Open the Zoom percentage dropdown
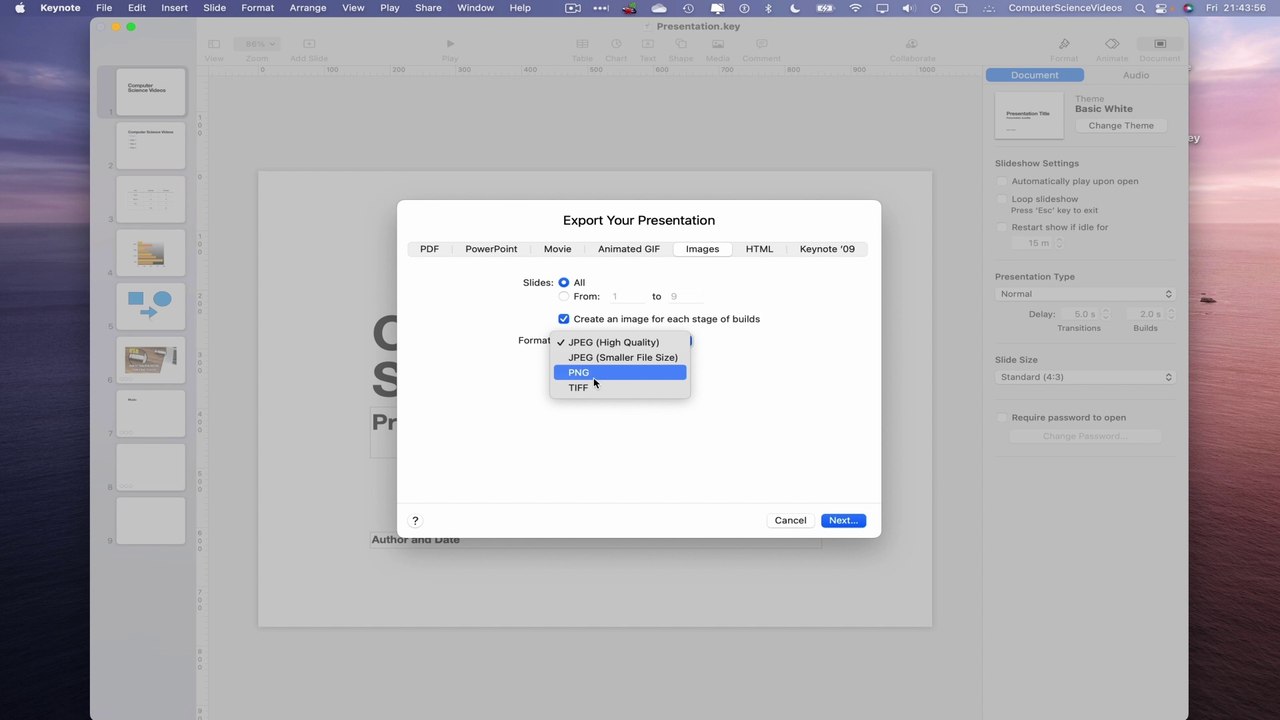The width and height of the screenshot is (1280, 720). click(257, 44)
